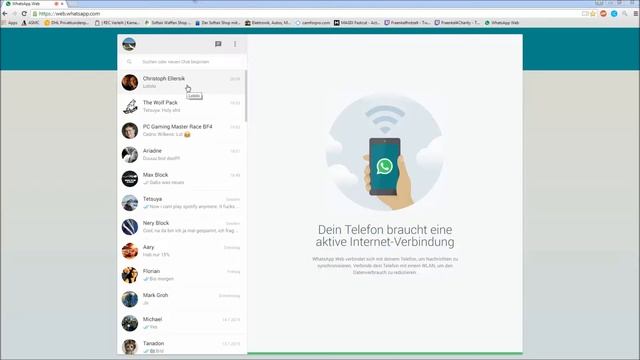This screenshot has height=360, width=640.
Task: Open the three-dot menu above the chat list
Action: [x=235, y=44]
